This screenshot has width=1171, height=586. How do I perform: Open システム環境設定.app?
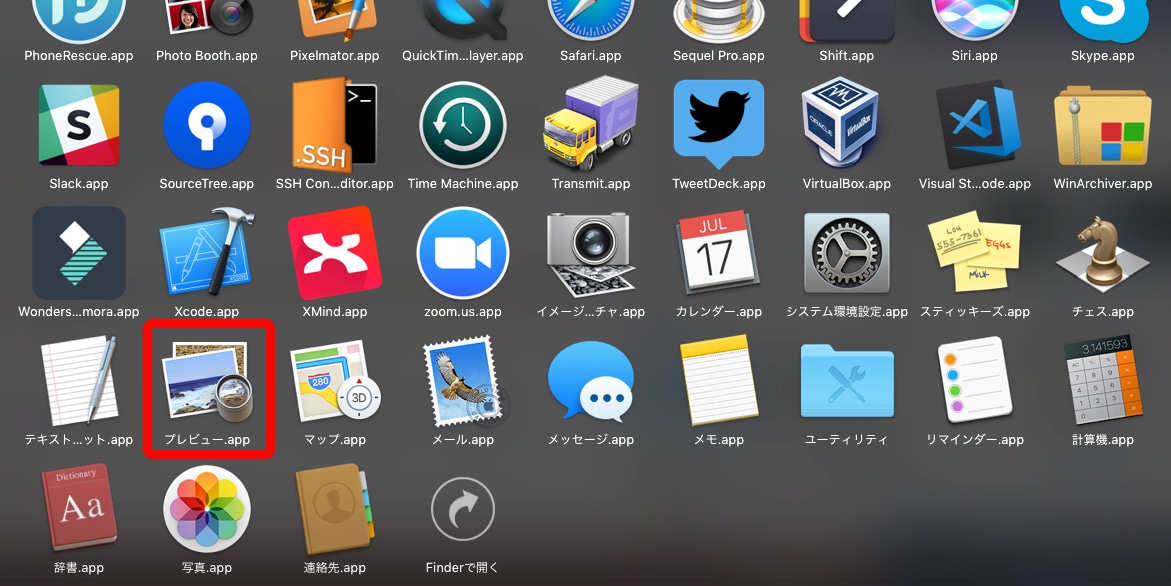(847, 253)
